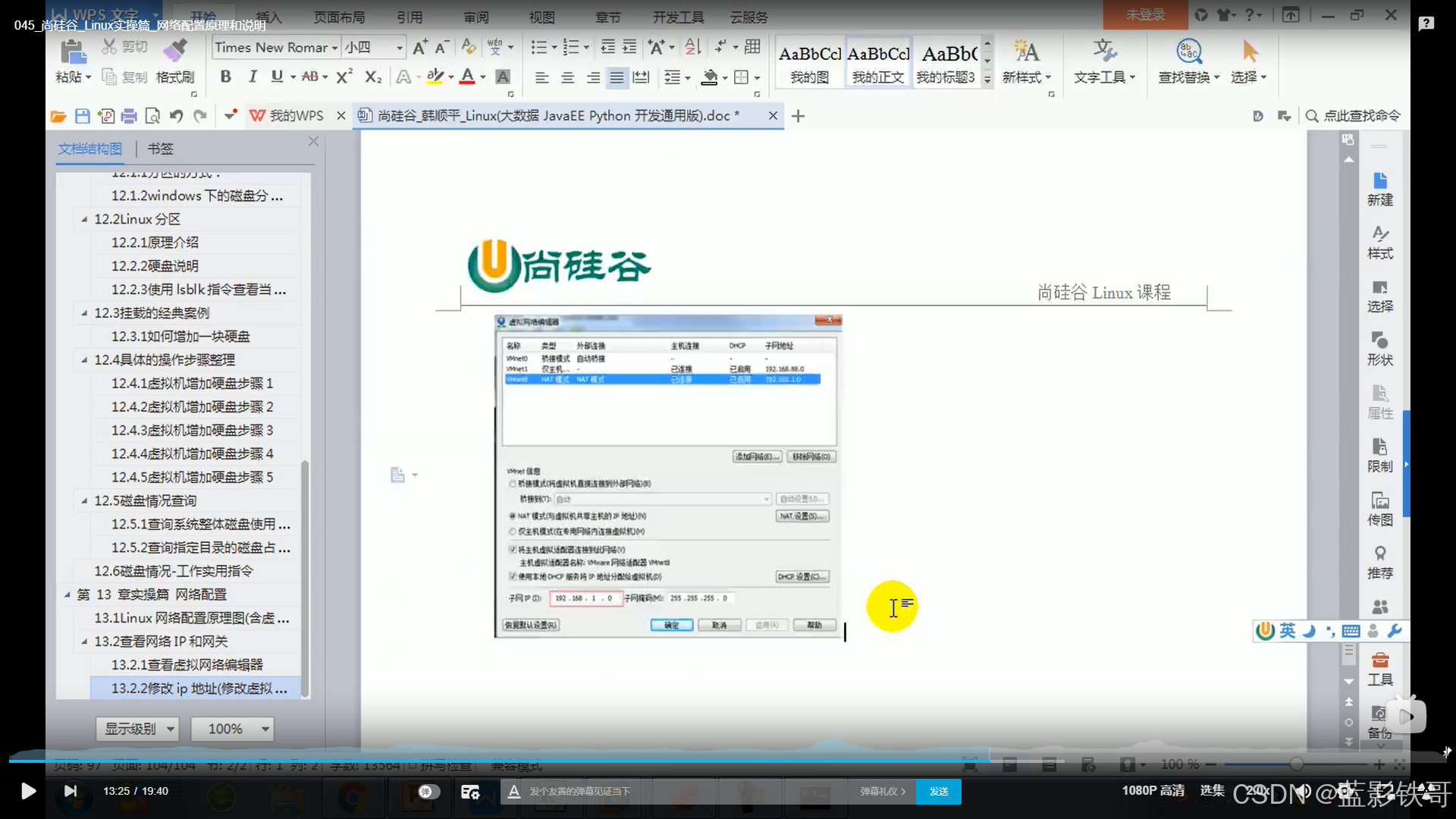Play the video with play button

tap(28, 792)
